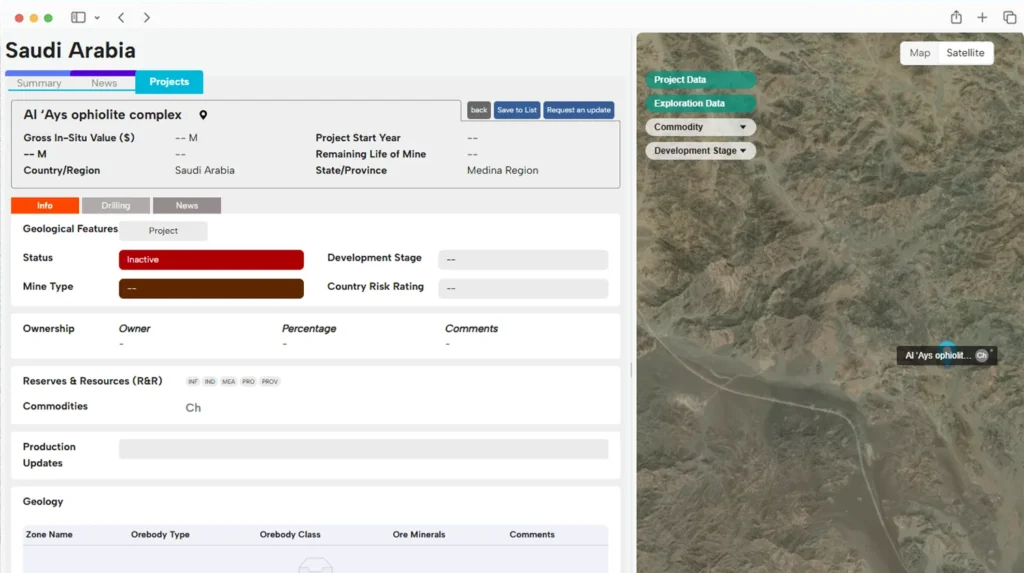Click the browser sidebar toggle icon
The width and height of the screenshot is (1024, 573).
click(78, 18)
